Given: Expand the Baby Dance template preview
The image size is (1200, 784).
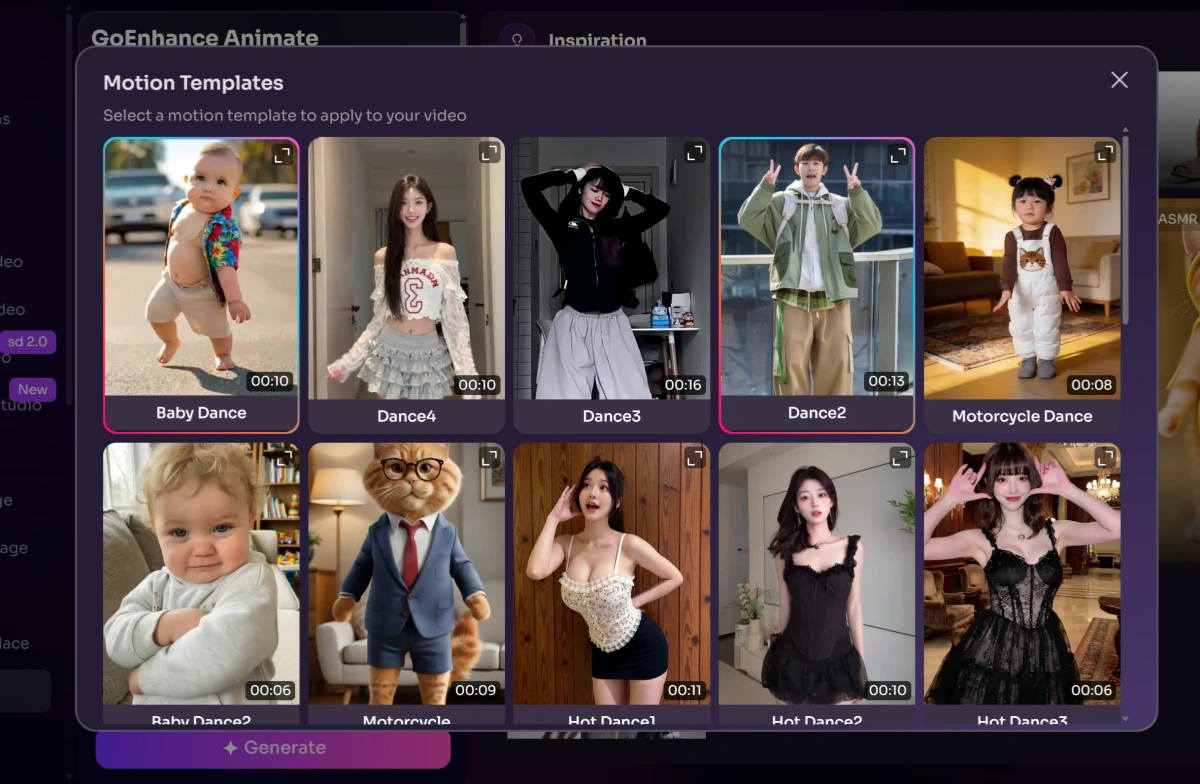Looking at the screenshot, I should tap(283, 154).
